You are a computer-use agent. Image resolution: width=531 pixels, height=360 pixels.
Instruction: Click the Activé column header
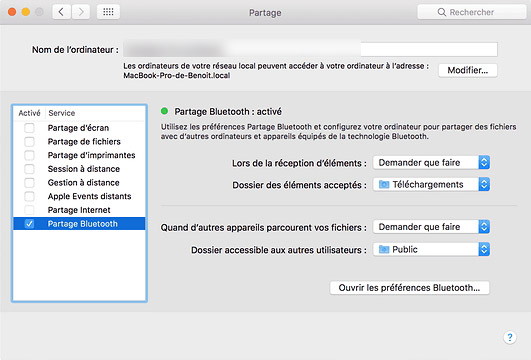tap(29, 113)
